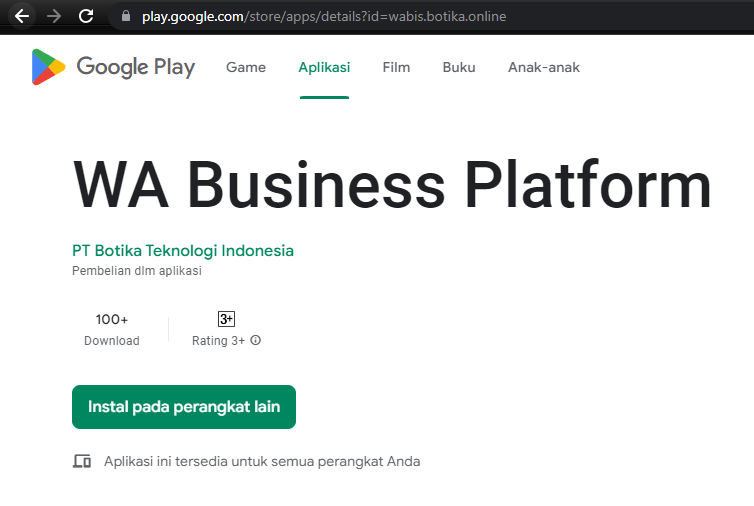Click the Pembelian dlm aplikasi label
The width and height of the screenshot is (754, 506).
tap(137, 271)
